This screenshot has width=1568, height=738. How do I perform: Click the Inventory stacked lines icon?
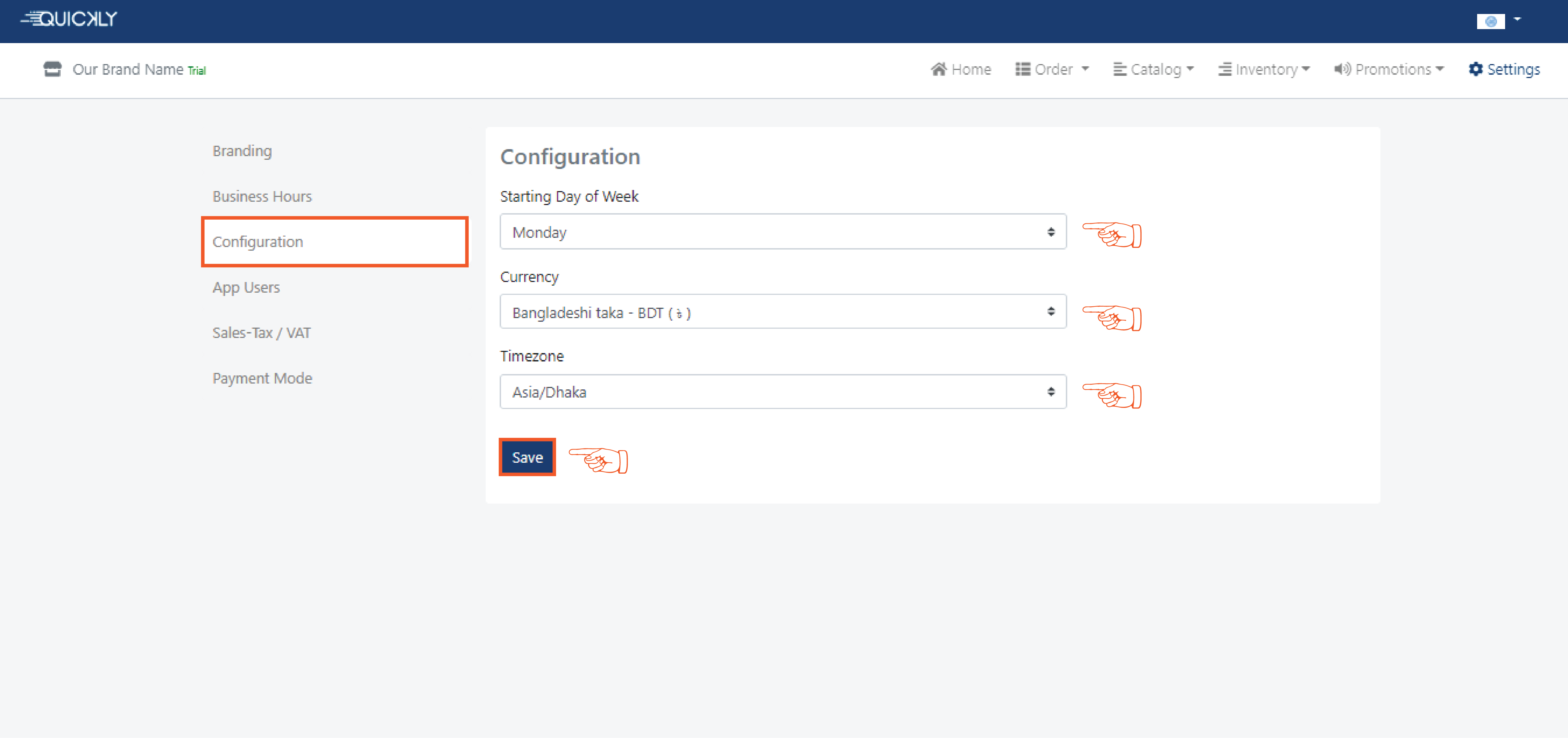click(x=1225, y=69)
